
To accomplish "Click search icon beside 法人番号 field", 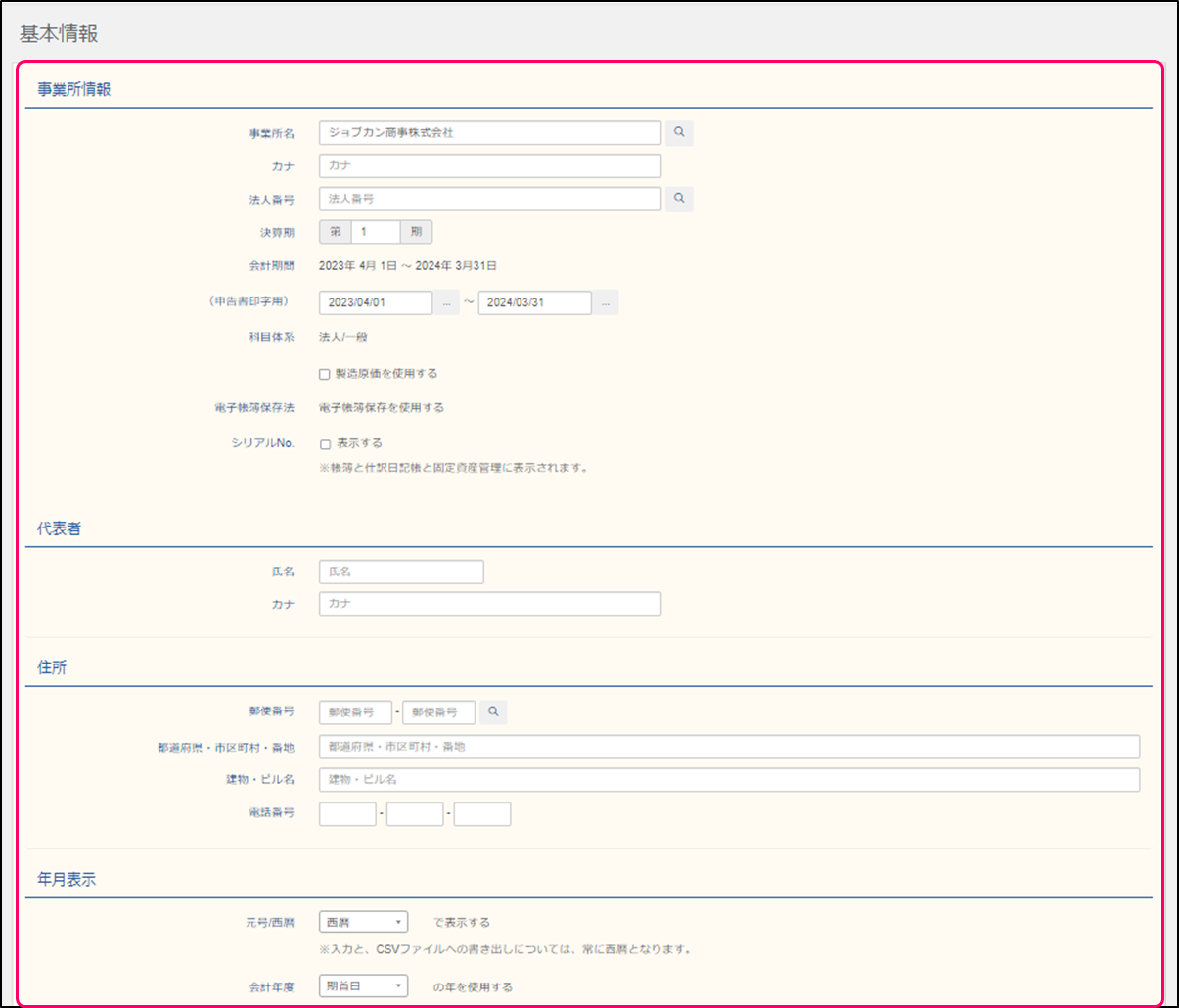I will [x=679, y=199].
